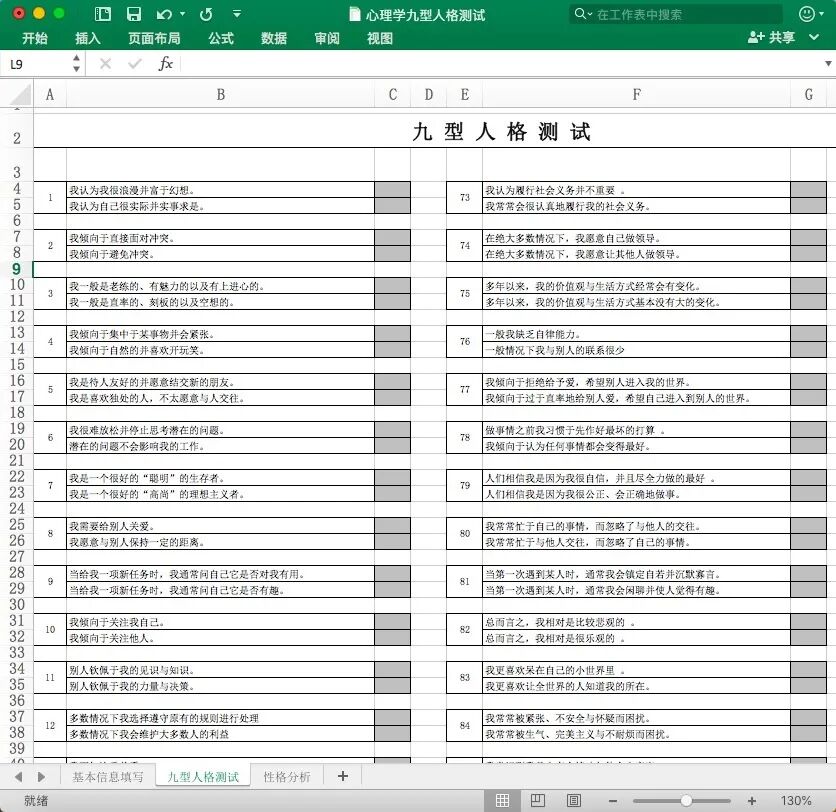This screenshot has height=812, width=836.
Task: Click the Undo arrow icon
Action: tap(164, 14)
